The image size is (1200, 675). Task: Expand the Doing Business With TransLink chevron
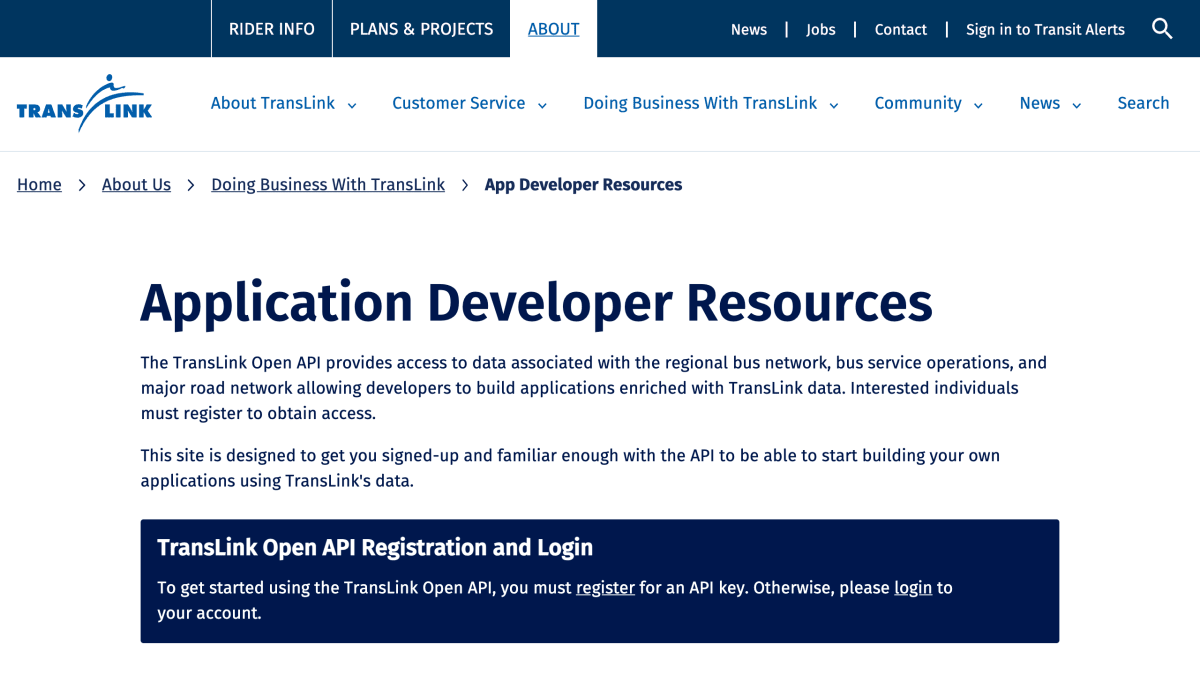[x=834, y=105]
